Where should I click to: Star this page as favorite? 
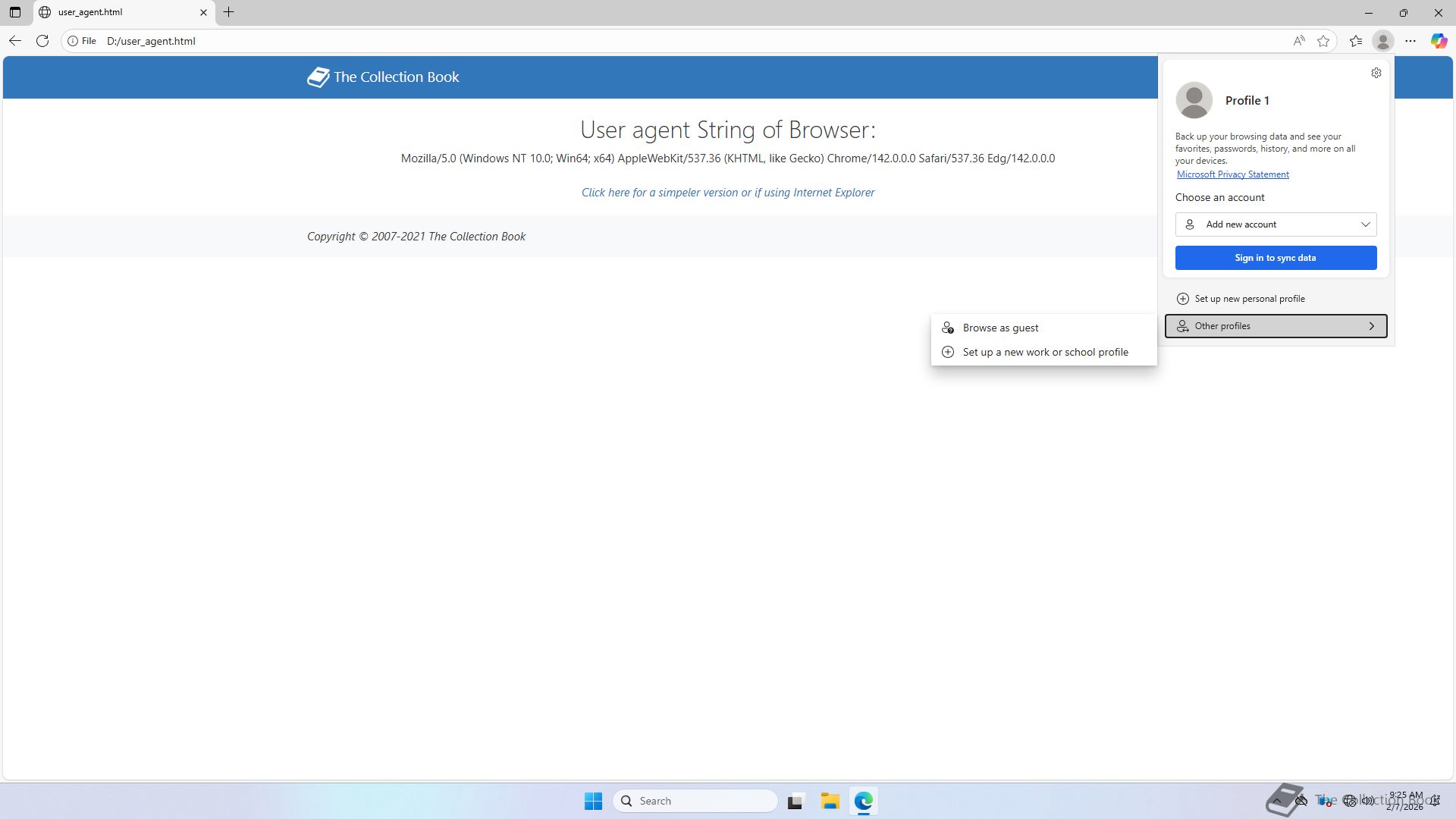click(x=1323, y=41)
